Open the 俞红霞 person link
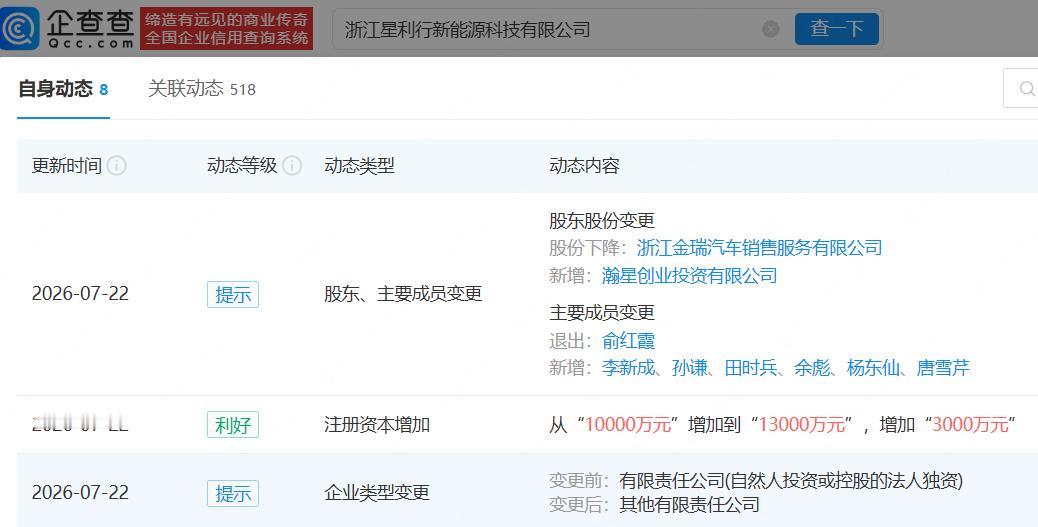This screenshot has width=1038, height=527. [628, 340]
